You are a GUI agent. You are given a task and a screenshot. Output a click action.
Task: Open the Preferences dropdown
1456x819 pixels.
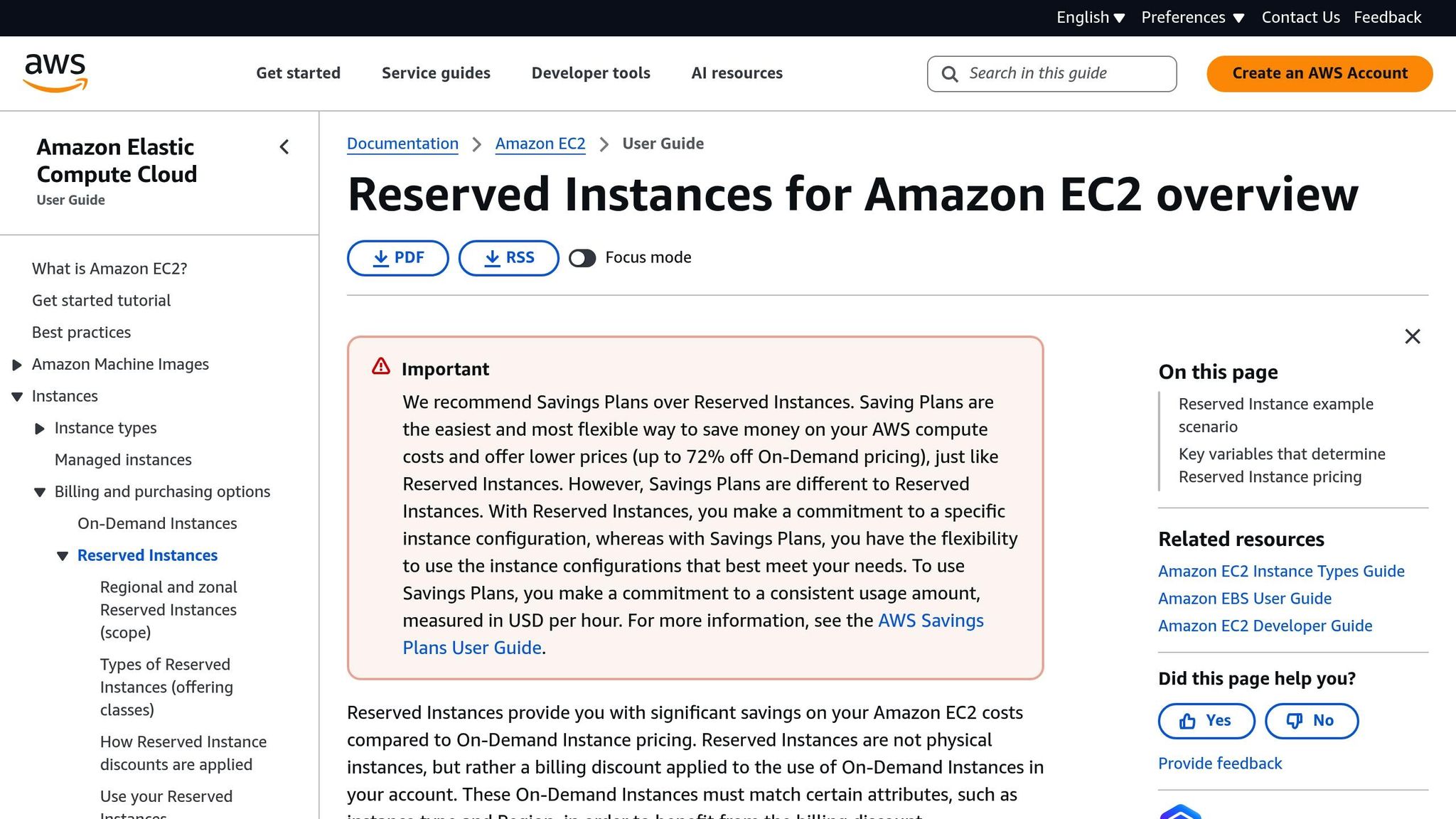1192,17
